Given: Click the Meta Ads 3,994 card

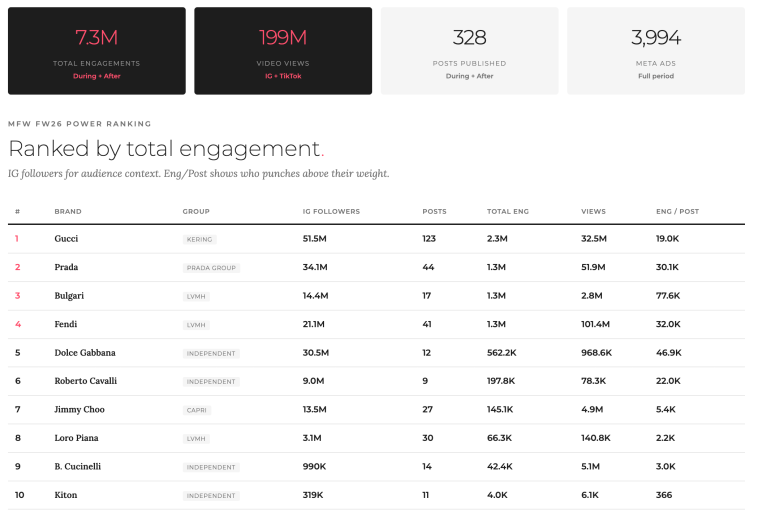Looking at the screenshot, I should (655, 51).
